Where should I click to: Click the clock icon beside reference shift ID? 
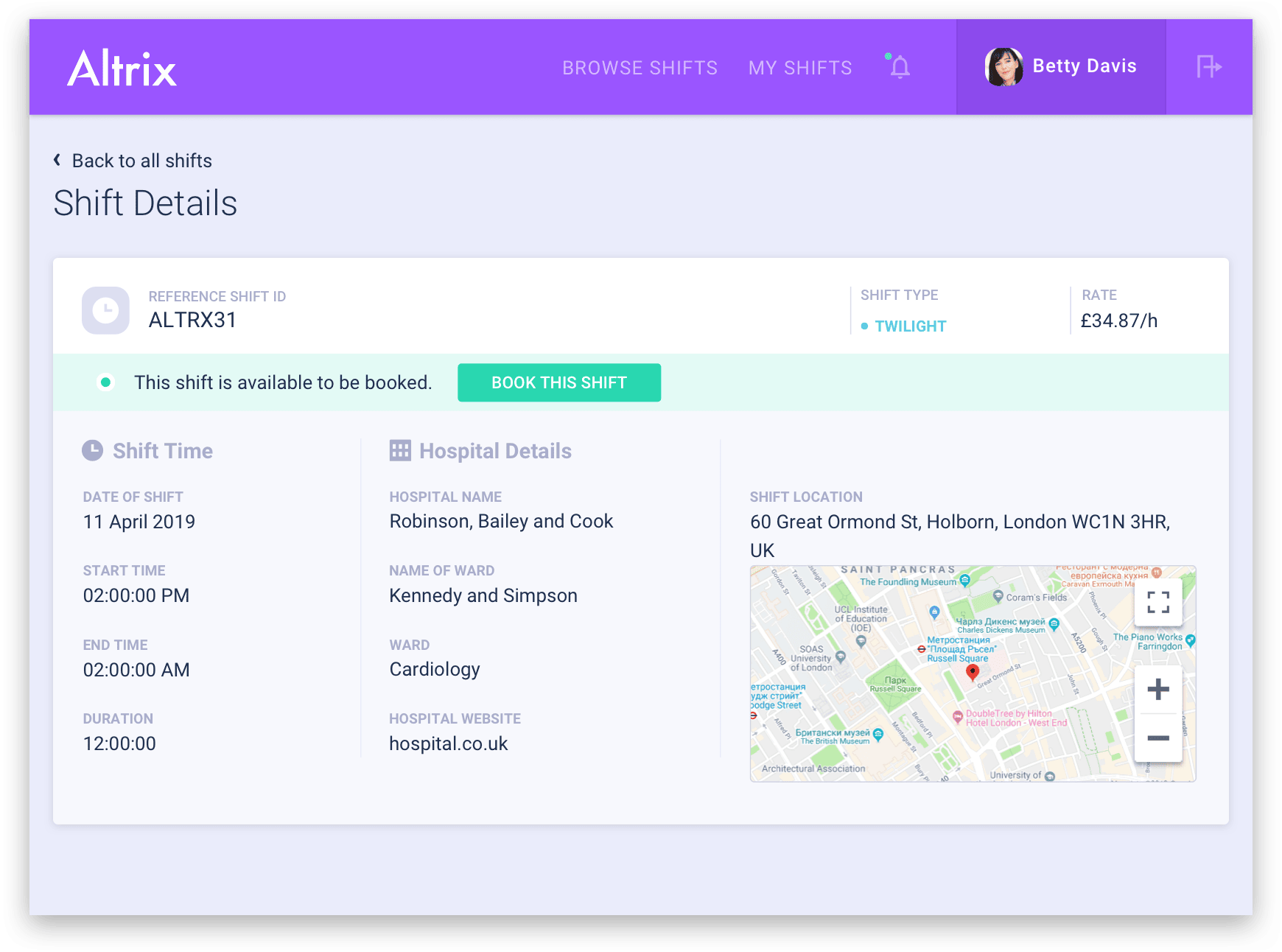(x=106, y=310)
